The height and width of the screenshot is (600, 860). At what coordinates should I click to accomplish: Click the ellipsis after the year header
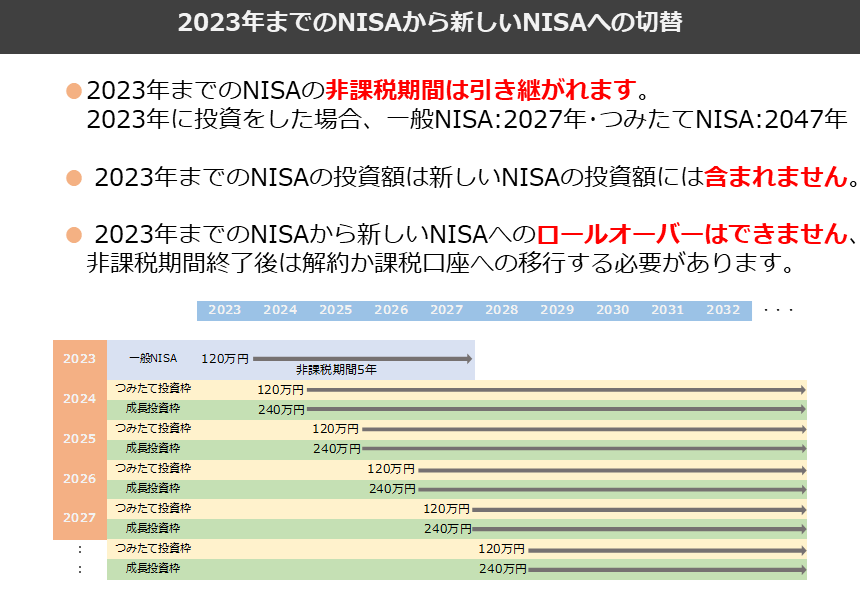(x=778, y=310)
